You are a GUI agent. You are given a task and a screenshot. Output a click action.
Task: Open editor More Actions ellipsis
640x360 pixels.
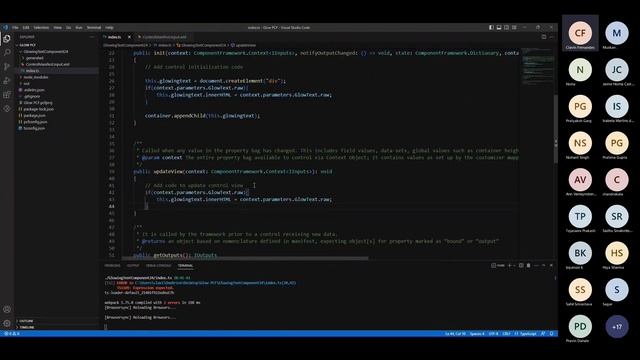(x=551, y=37)
